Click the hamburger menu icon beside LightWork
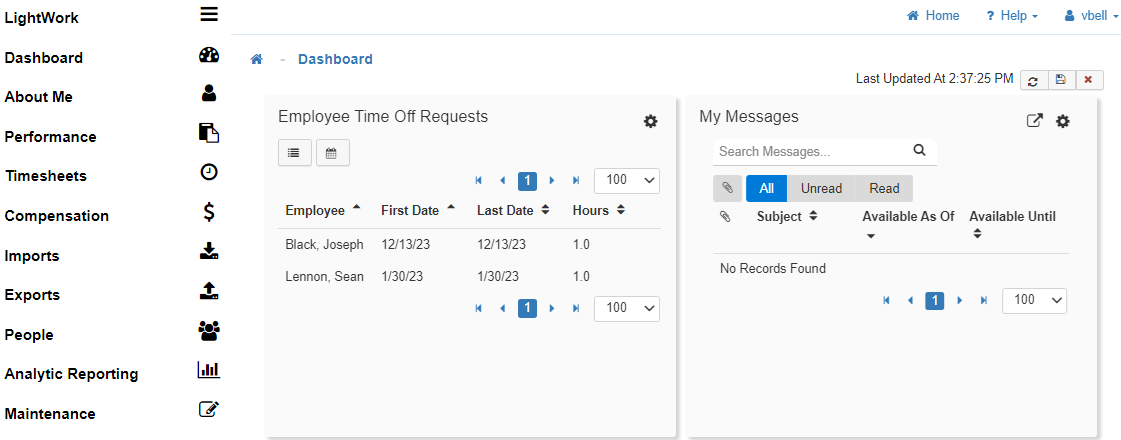The width and height of the screenshot is (1121, 440). [x=209, y=14]
